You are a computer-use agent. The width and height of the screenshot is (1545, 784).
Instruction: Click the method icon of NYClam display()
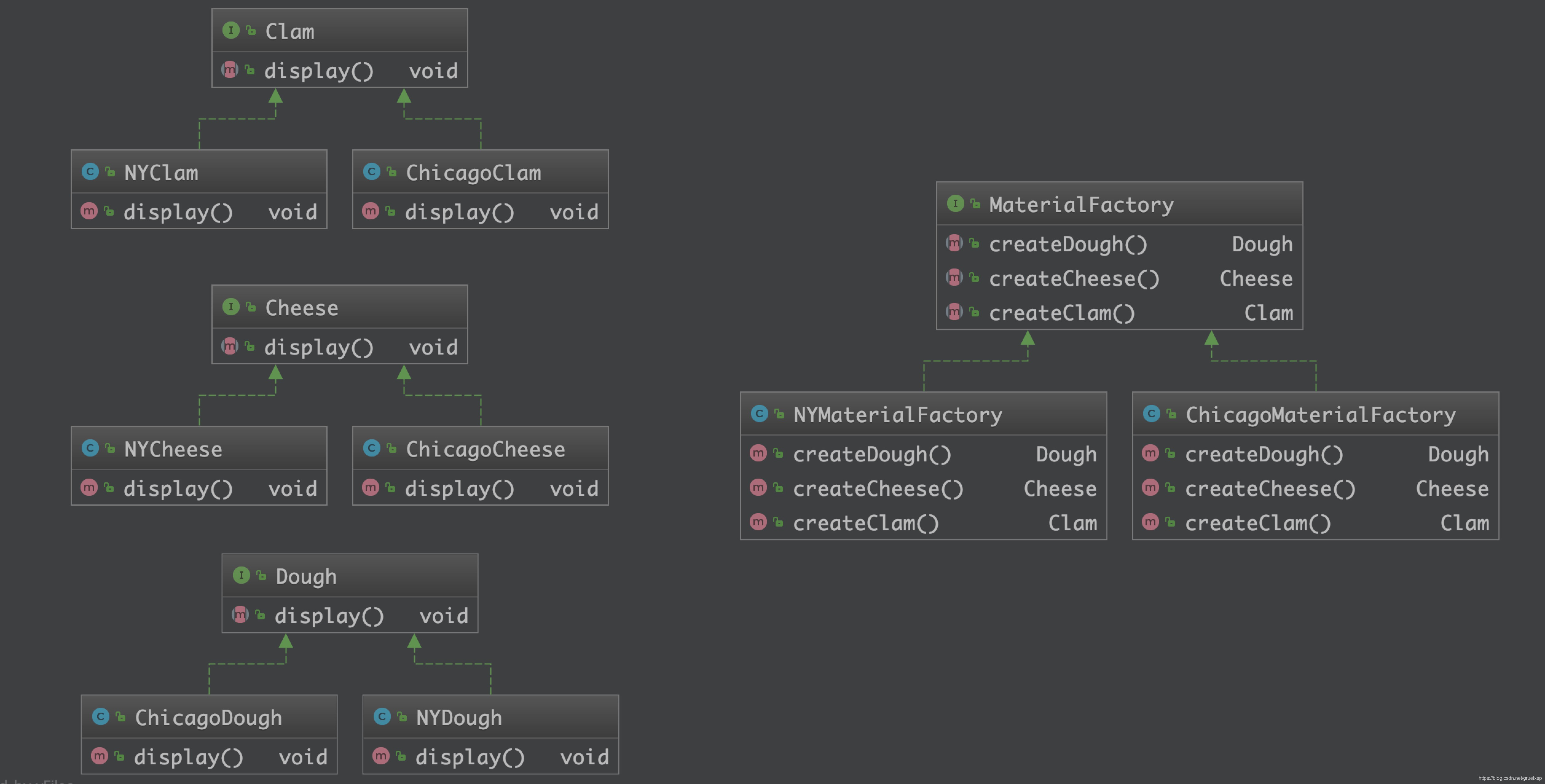89,211
